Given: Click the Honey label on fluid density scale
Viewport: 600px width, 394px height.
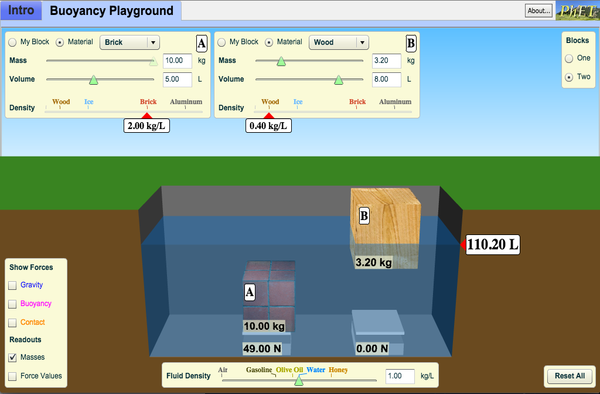Looking at the screenshot, I should click(338, 370).
